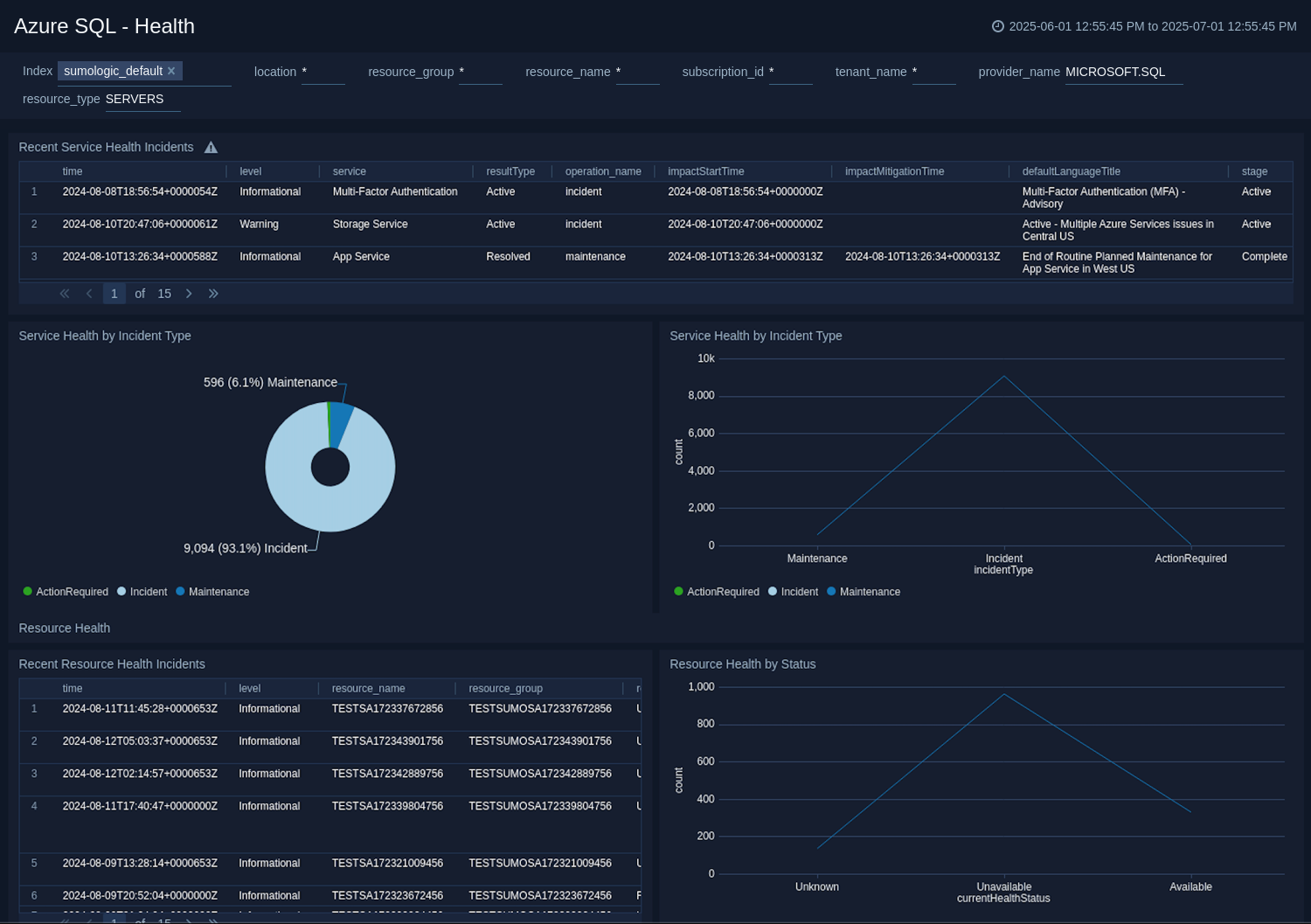The width and height of the screenshot is (1311, 924).
Task: Select 'Multi-Factor Authentication' service cell
Action: (395, 192)
